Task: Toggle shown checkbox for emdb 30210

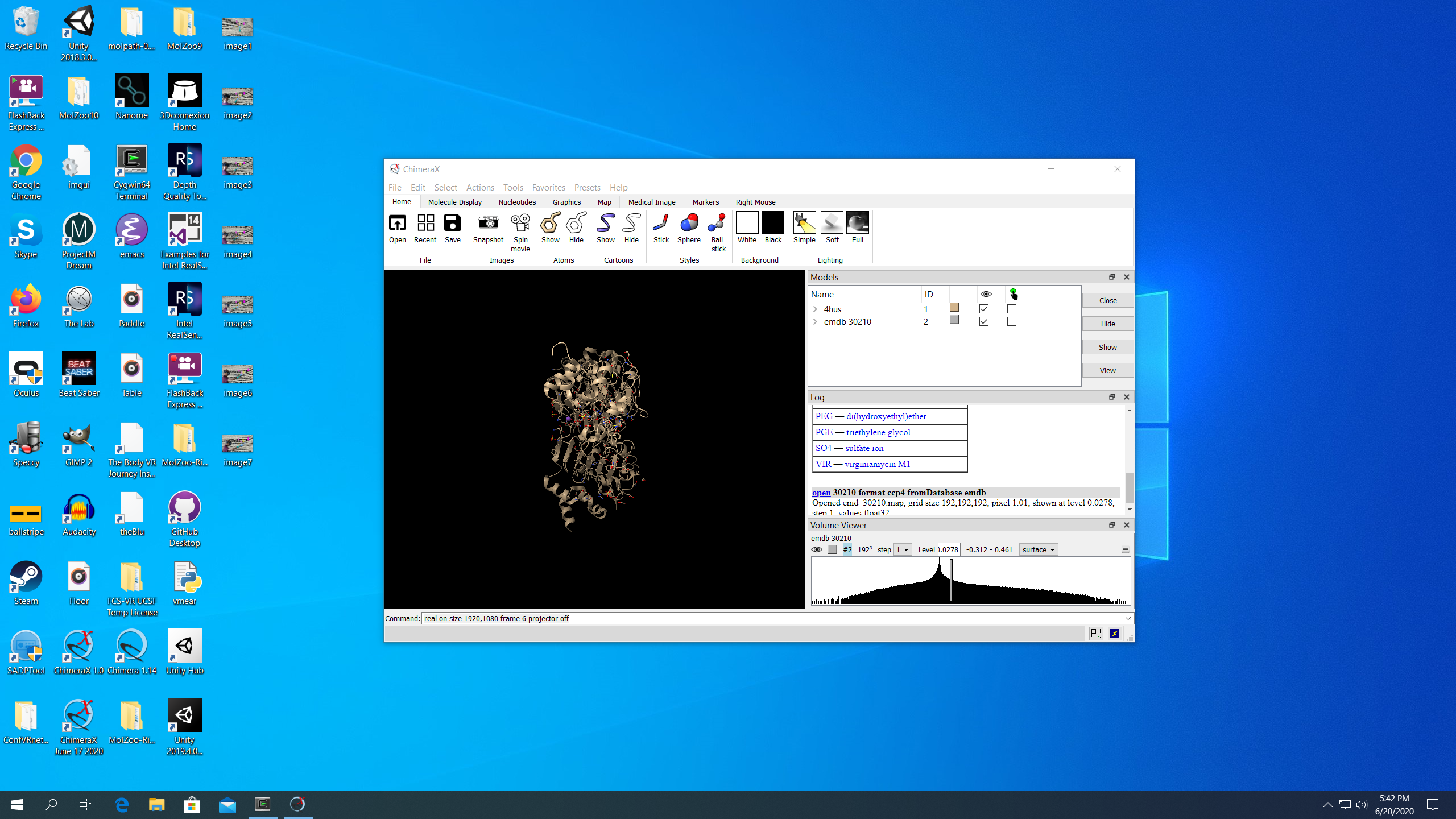Action: (x=984, y=321)
